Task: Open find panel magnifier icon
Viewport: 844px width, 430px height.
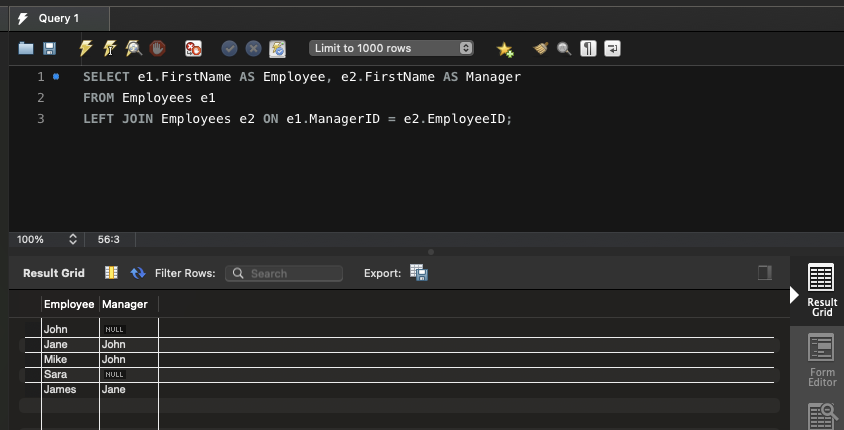Action: pyautogui.click(x=564, y=48)
